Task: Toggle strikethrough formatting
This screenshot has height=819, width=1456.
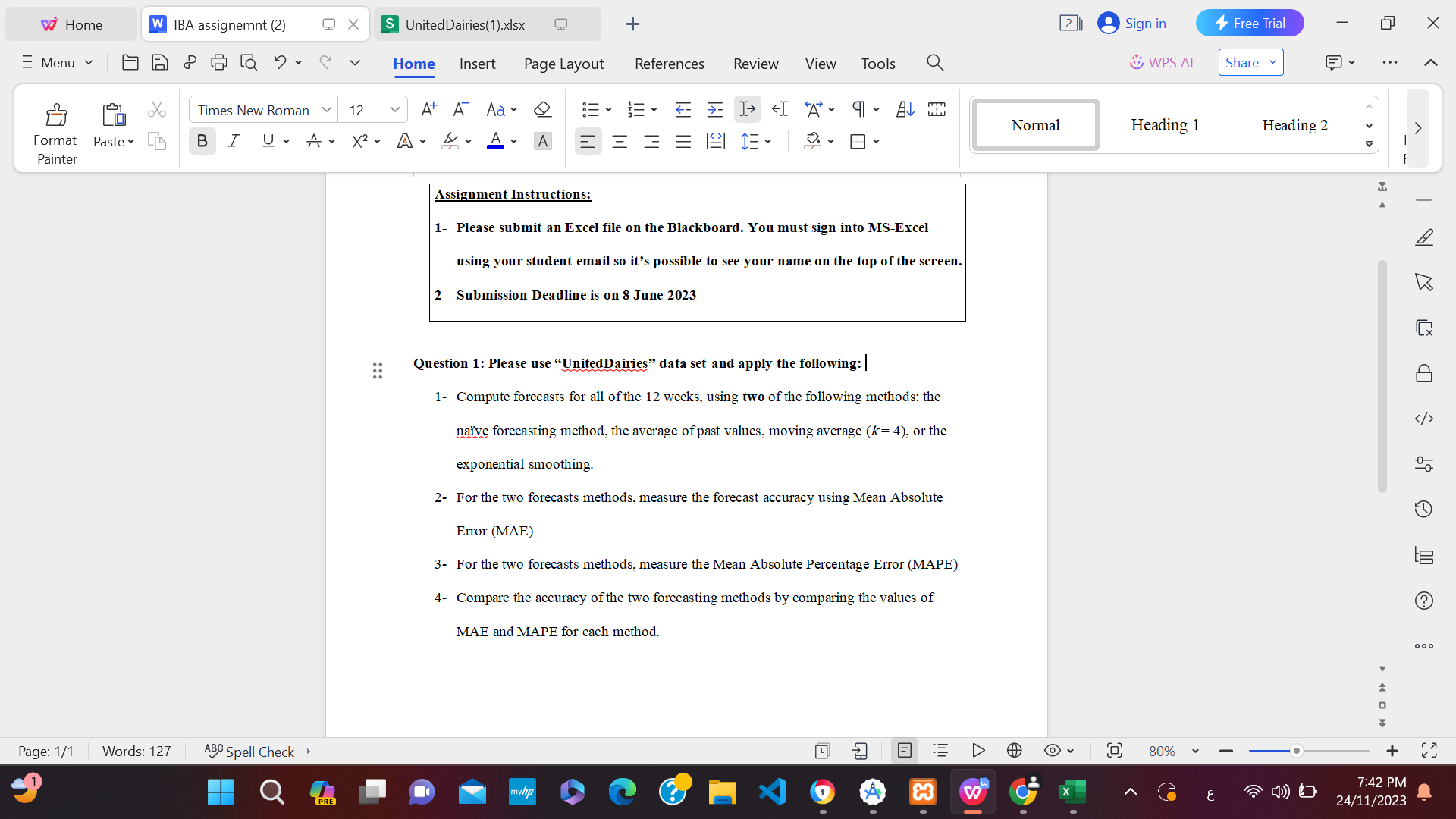Action: 315,140
